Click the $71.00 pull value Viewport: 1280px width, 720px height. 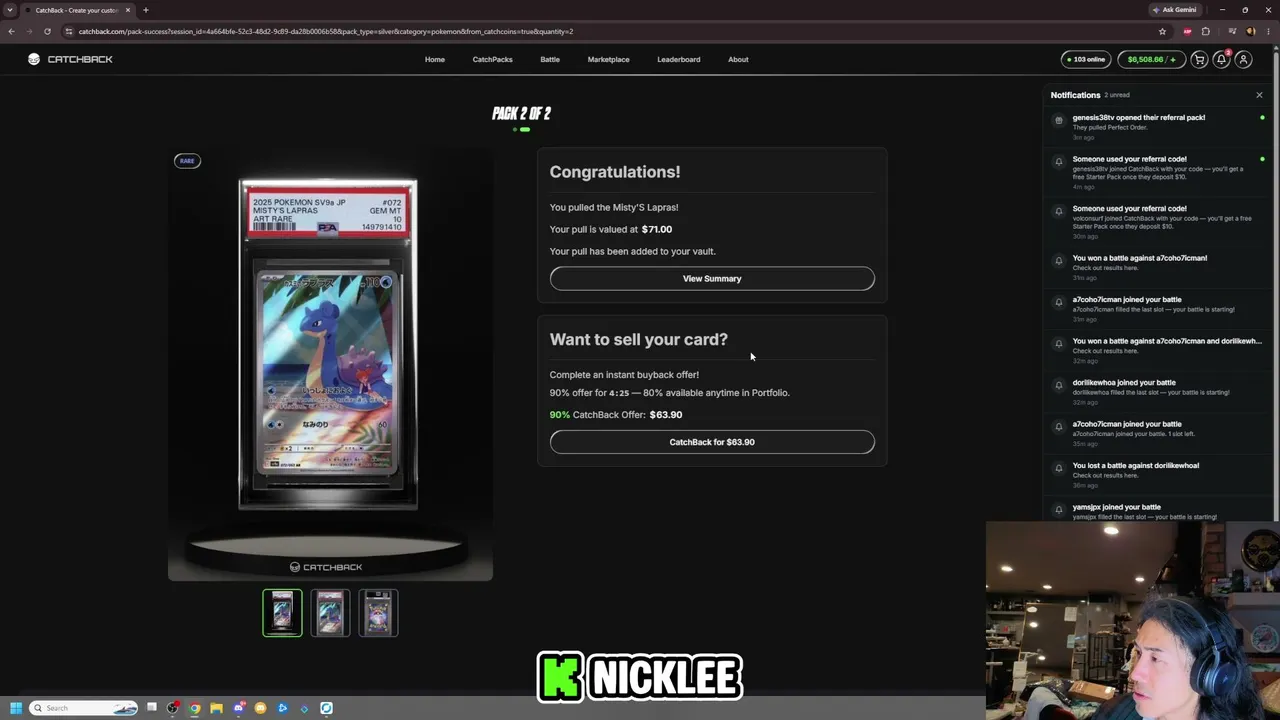click(x=657, y=229)
